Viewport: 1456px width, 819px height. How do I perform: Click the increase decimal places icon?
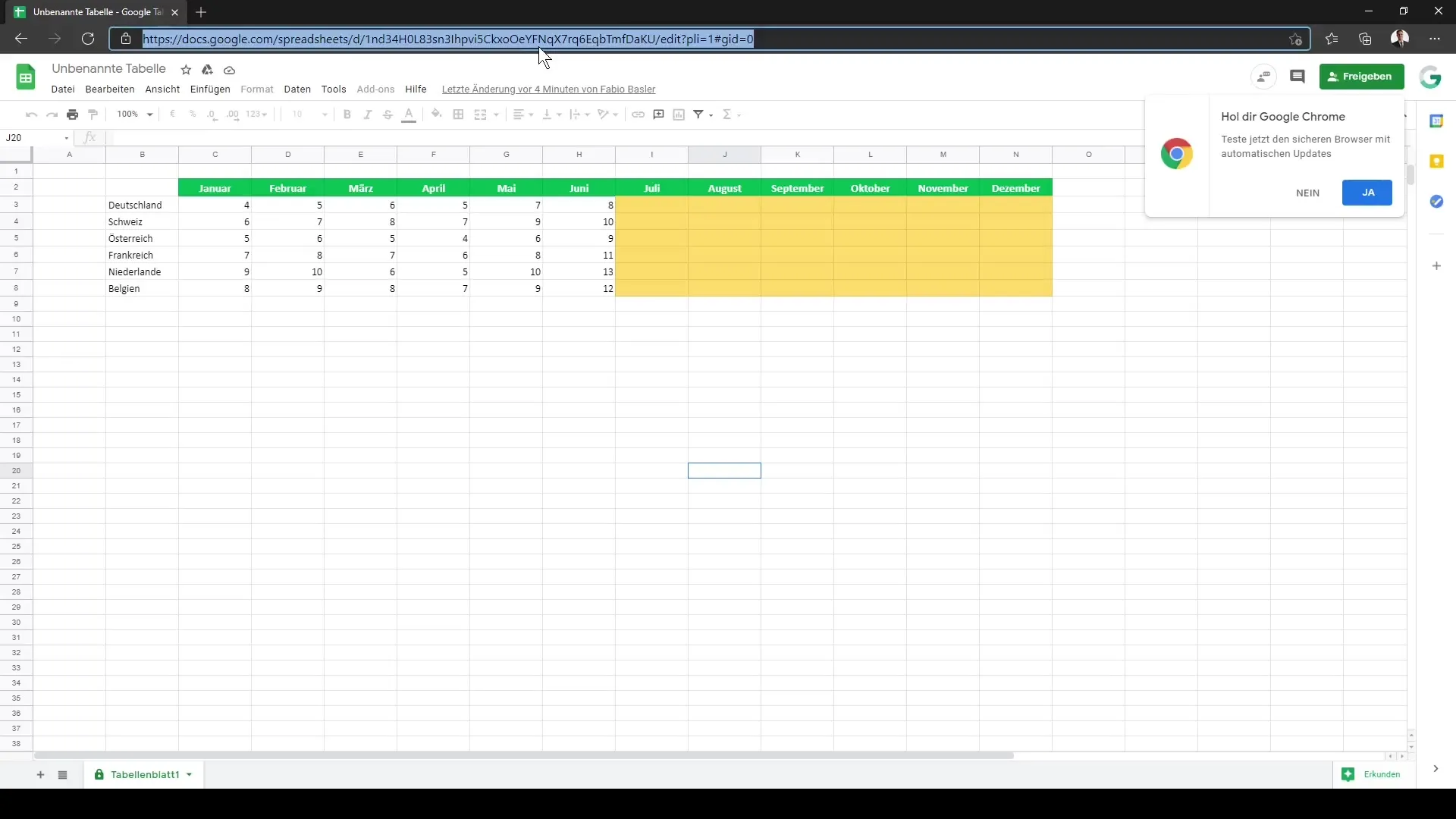pyautogui.click(x=233, y=115)
